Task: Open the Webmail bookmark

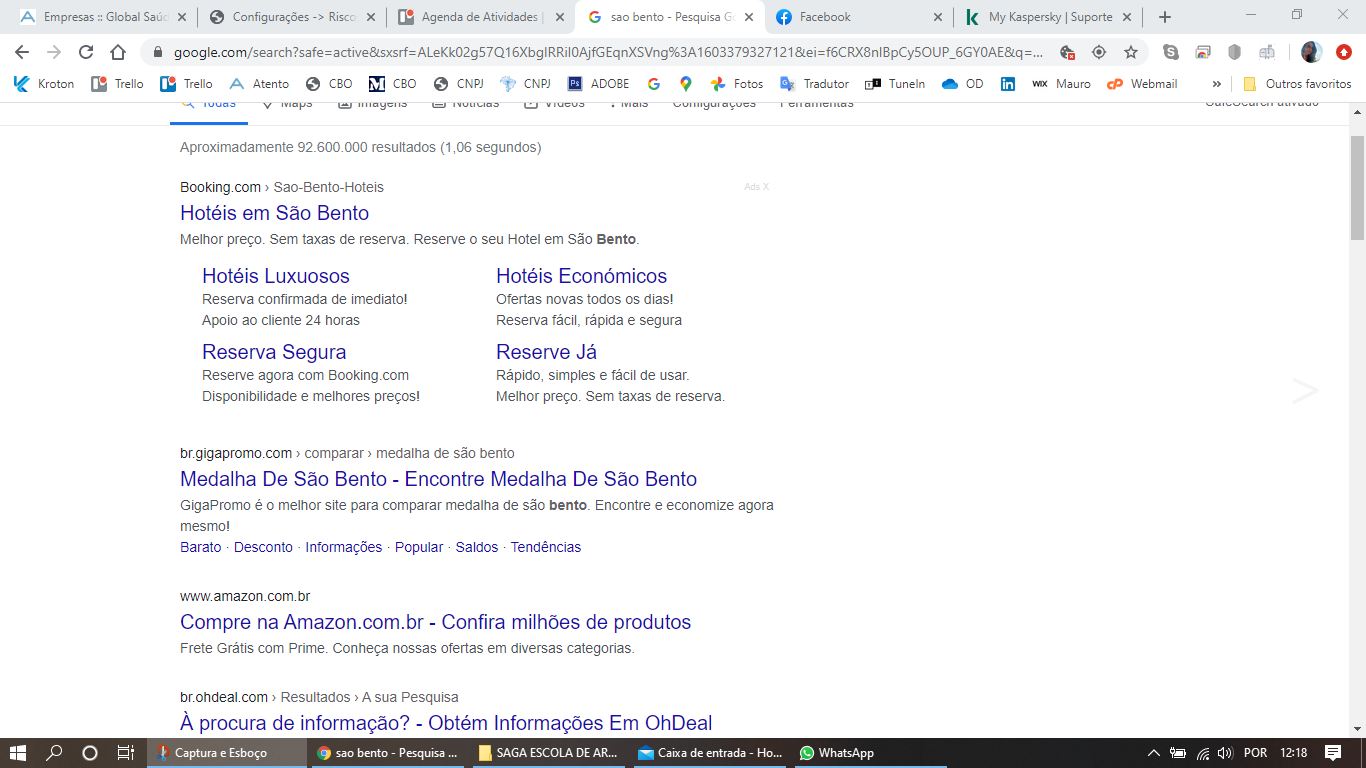Action: tap(1142, 84)
